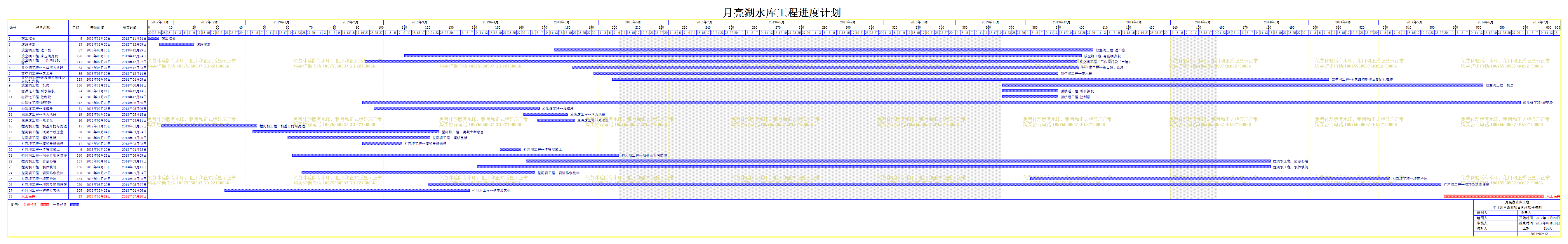The image size is (1568, 244).
Task: Select task row 施工准备 in the task table
Action: coord(77,39)
